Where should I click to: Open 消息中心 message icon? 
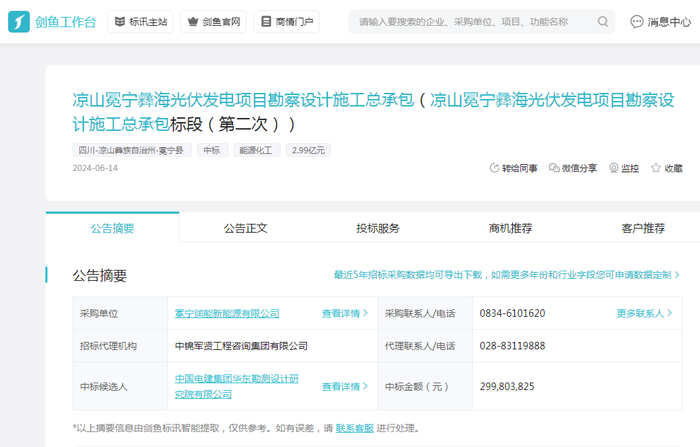tap(637, 22)
